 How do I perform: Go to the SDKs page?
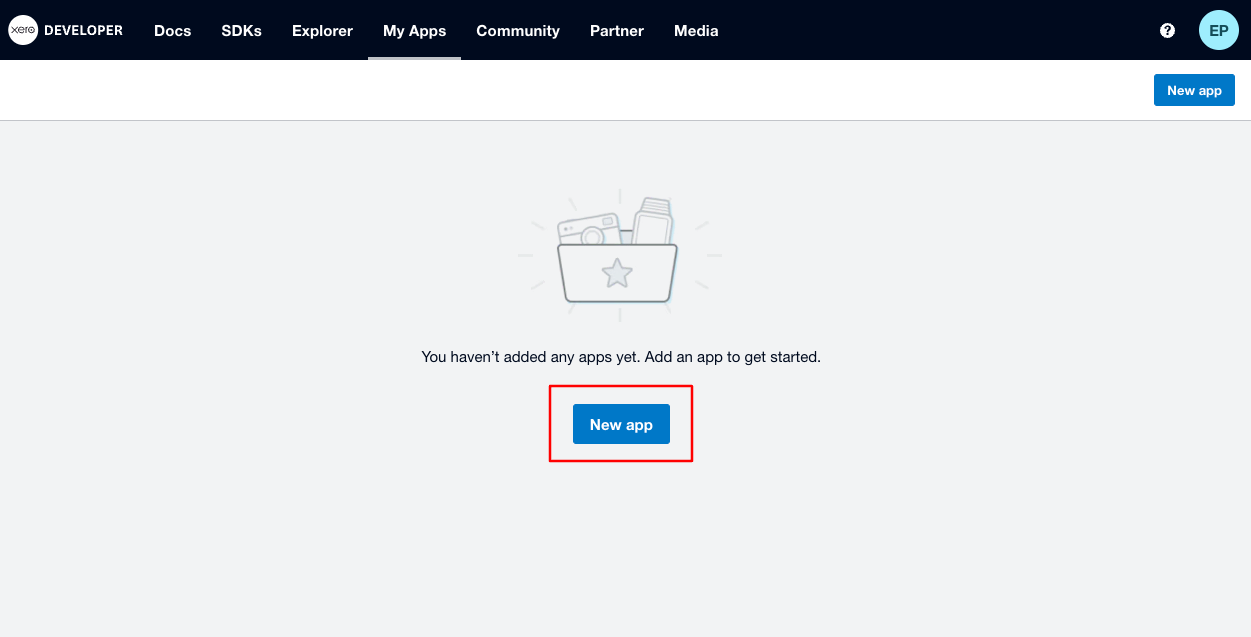pos(241,30)
